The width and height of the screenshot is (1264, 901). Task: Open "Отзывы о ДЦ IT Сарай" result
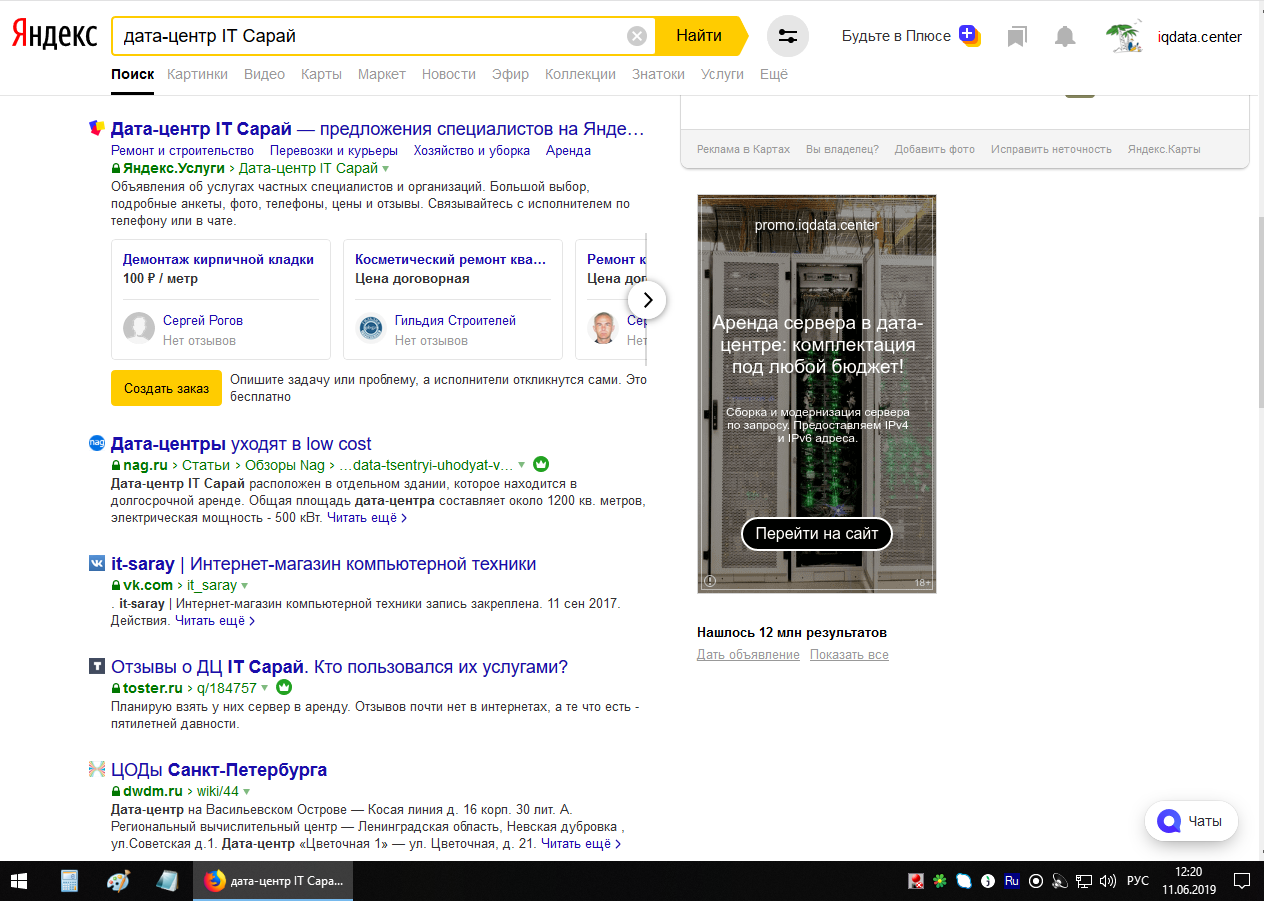click(339, 667)
